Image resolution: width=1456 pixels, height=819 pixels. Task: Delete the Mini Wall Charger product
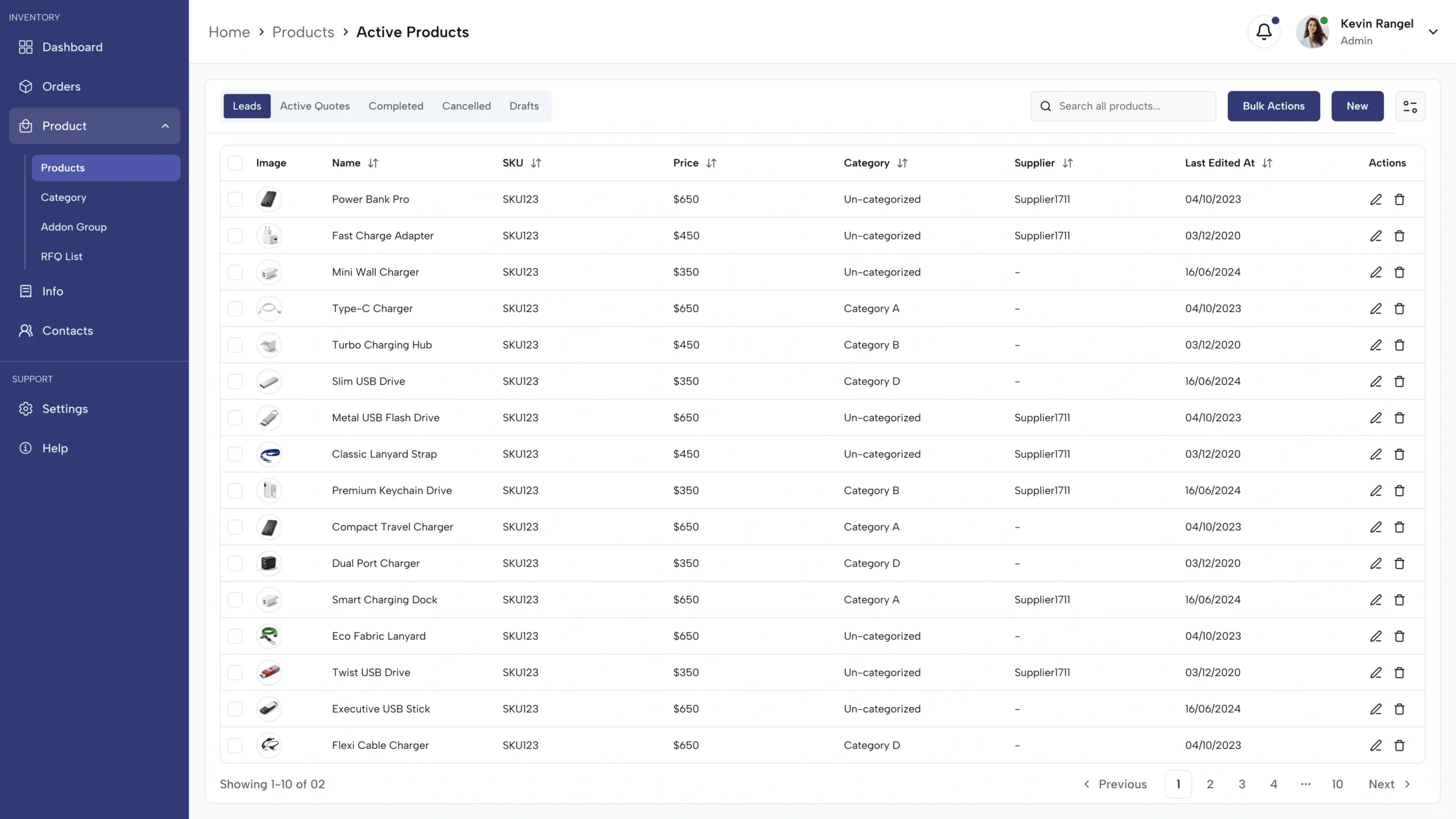click(1399, 272)
